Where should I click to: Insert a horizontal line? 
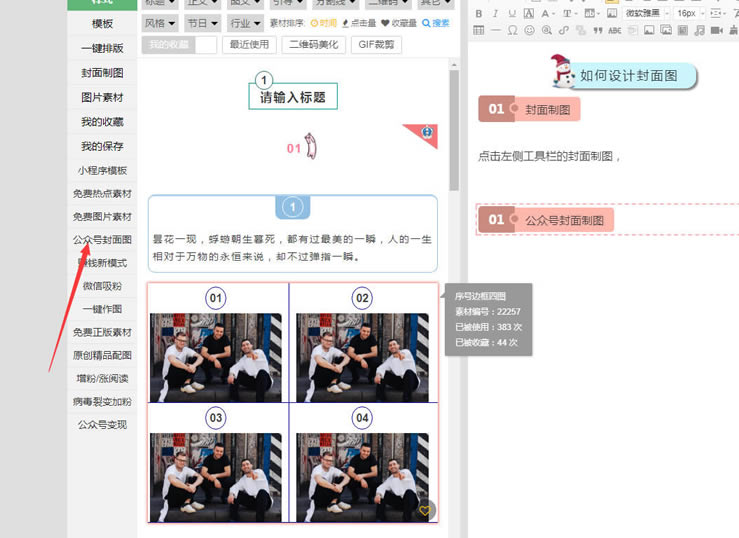coord(495,31)
